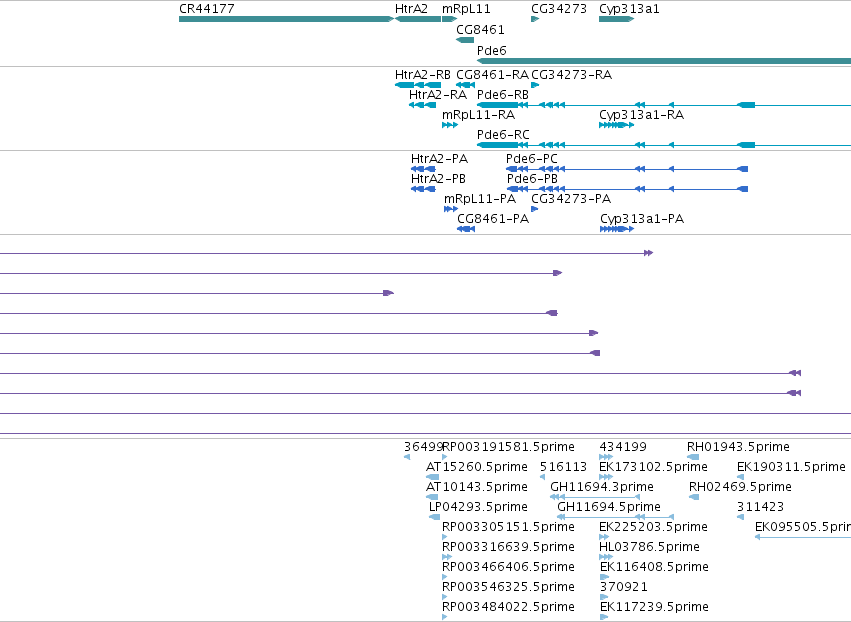Viewport: 851px width, 622px height.
Task: Click the EK173102.5prime label
Action: (653, 467)
